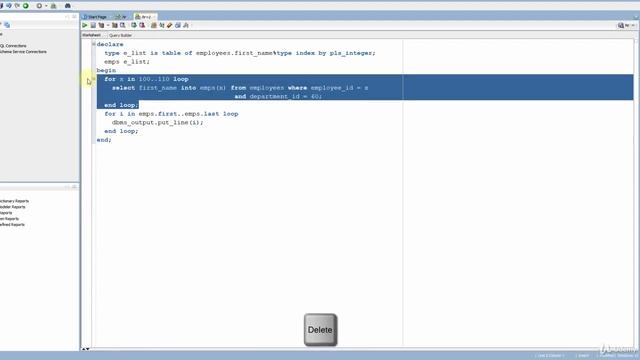
Task: Run the statement with the green play icon
Action: (85, 25)
